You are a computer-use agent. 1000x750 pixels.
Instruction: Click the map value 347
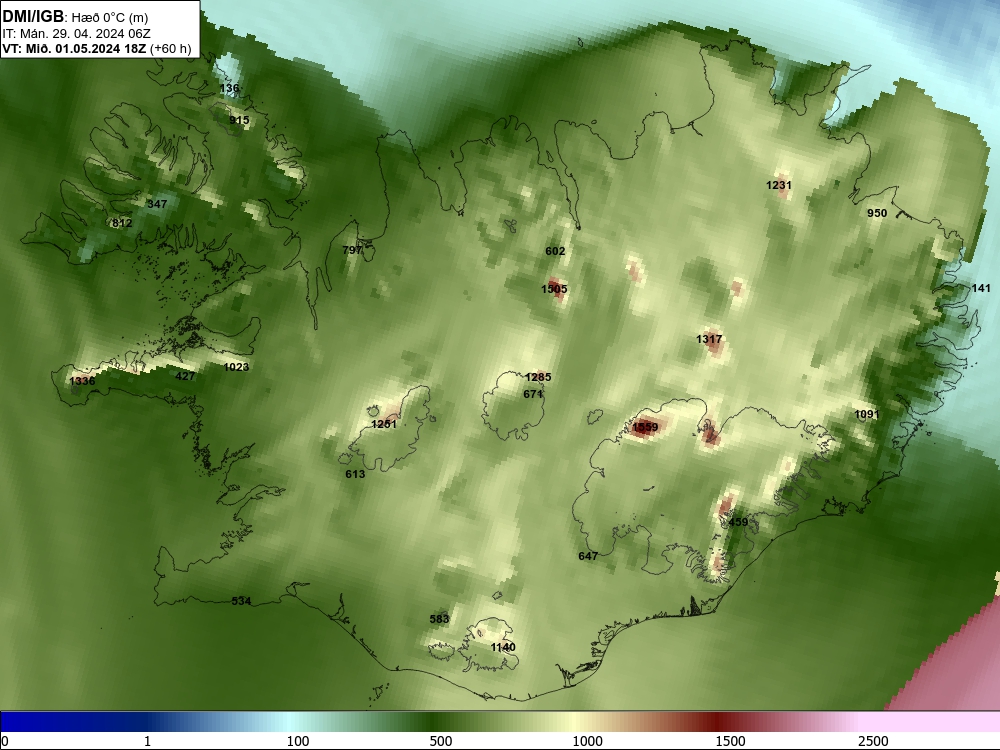pos(157,204)
